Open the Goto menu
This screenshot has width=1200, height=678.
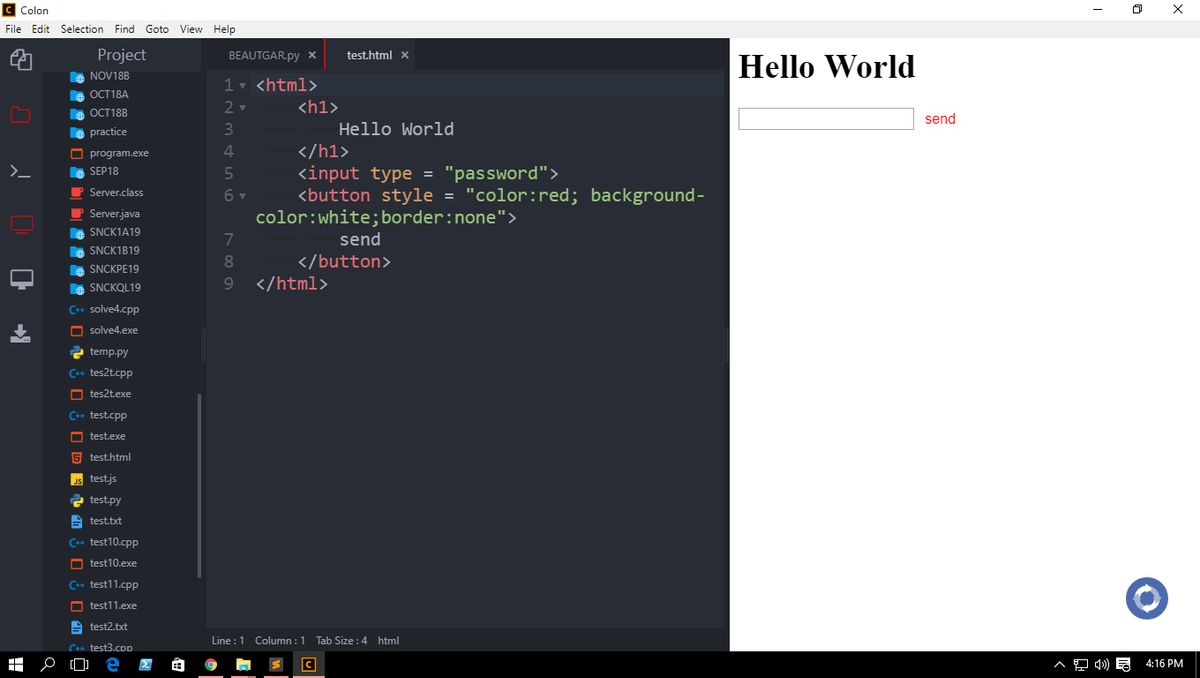pos(157,29)
